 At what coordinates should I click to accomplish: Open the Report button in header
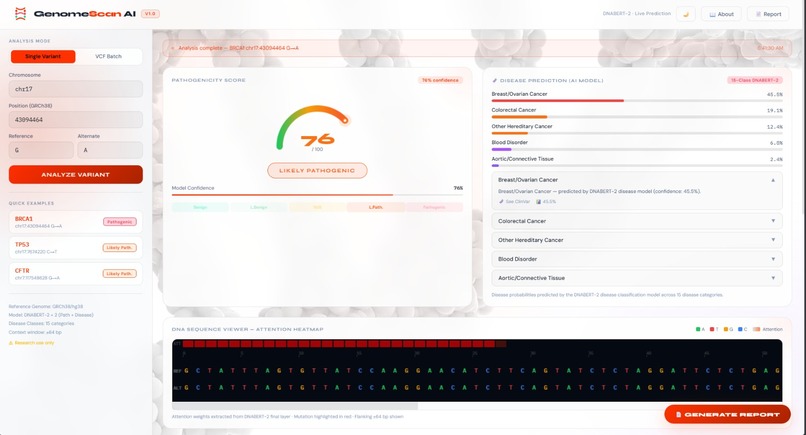coord(768,14)
